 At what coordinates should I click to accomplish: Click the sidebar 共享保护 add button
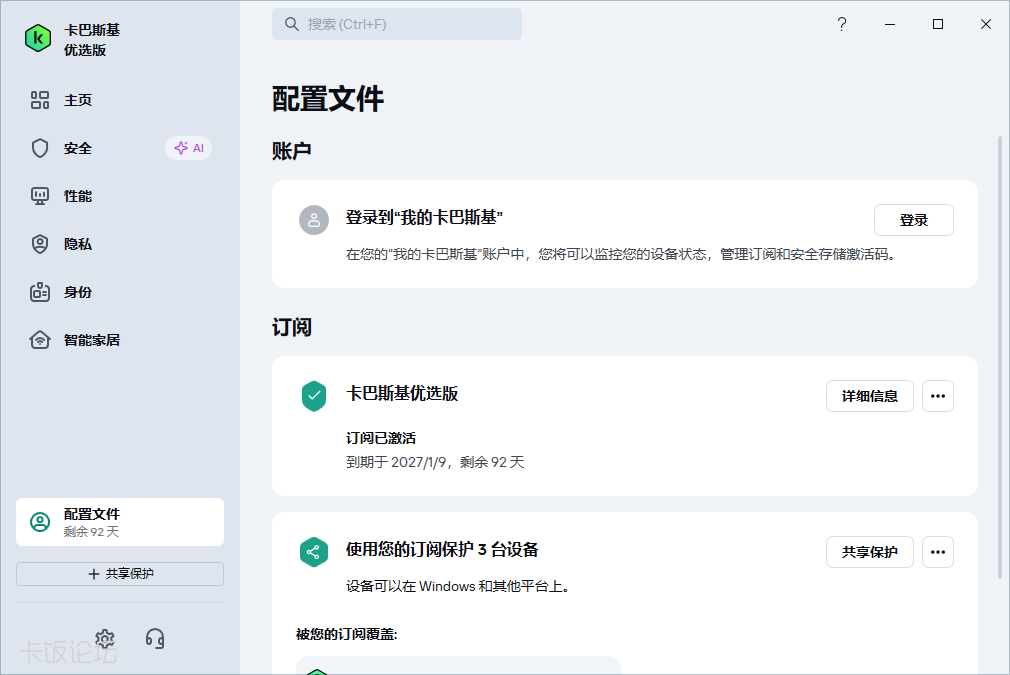[120, 574]
